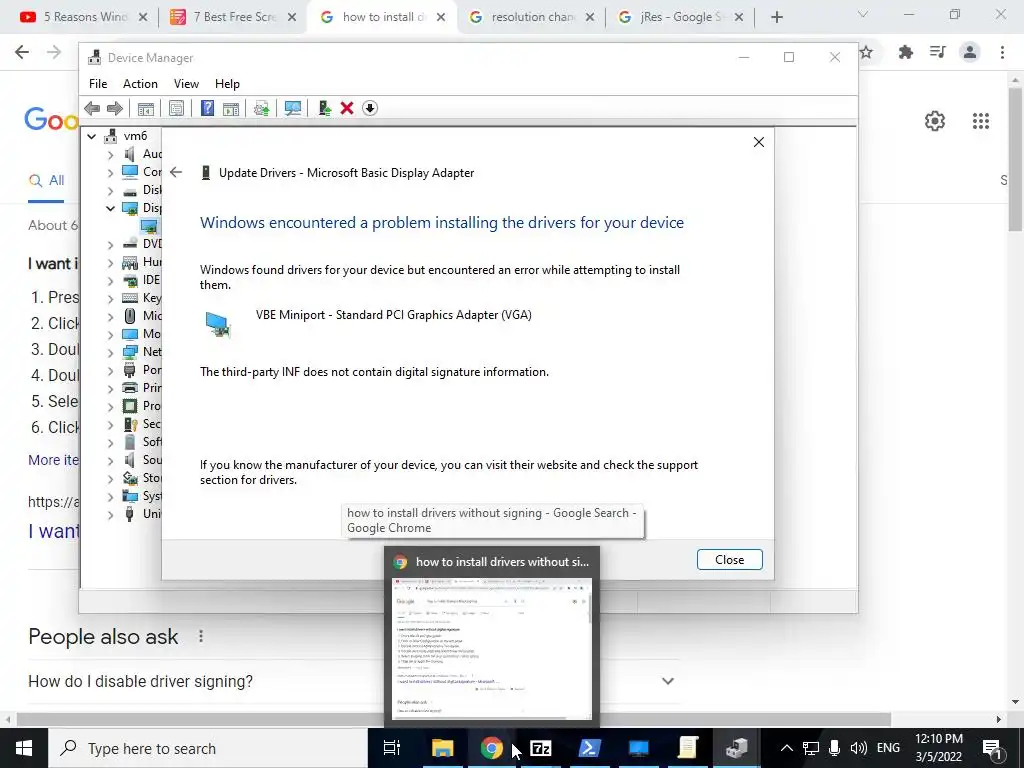This screenshot has height=768, width=1024.
Task: Click the X to dismiss the Update Drivers dialog
Action: 758,142
